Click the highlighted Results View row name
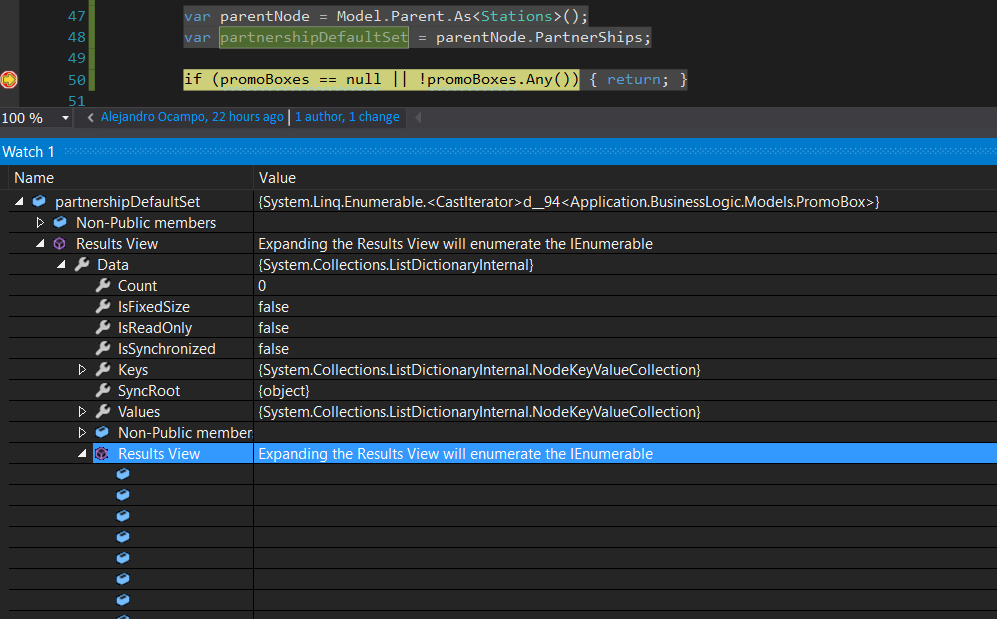Screen dimensions: 997x619 [x=159, y=453]
